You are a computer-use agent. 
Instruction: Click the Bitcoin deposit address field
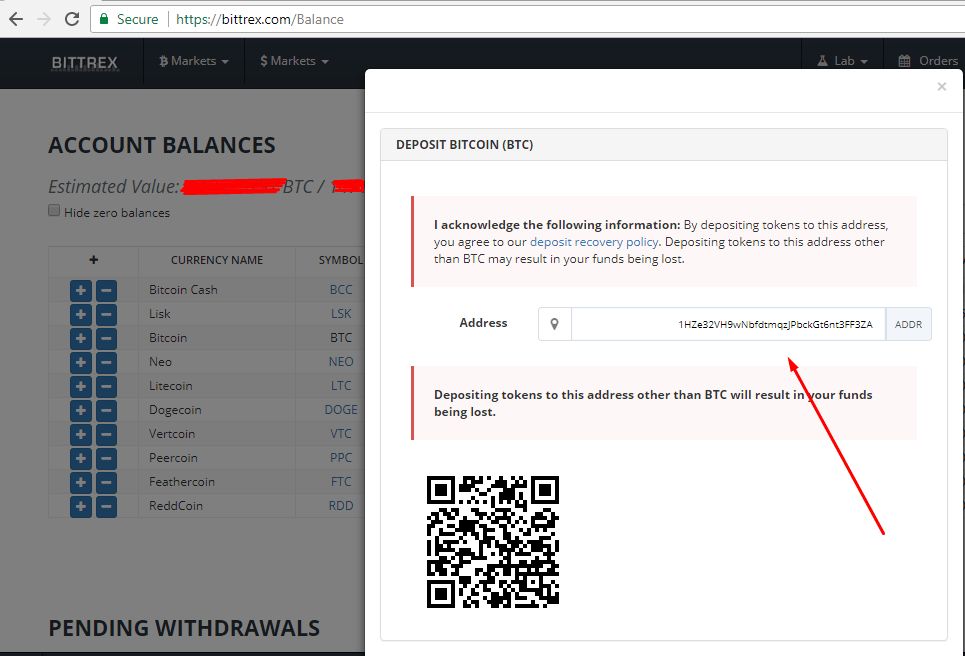728,324
